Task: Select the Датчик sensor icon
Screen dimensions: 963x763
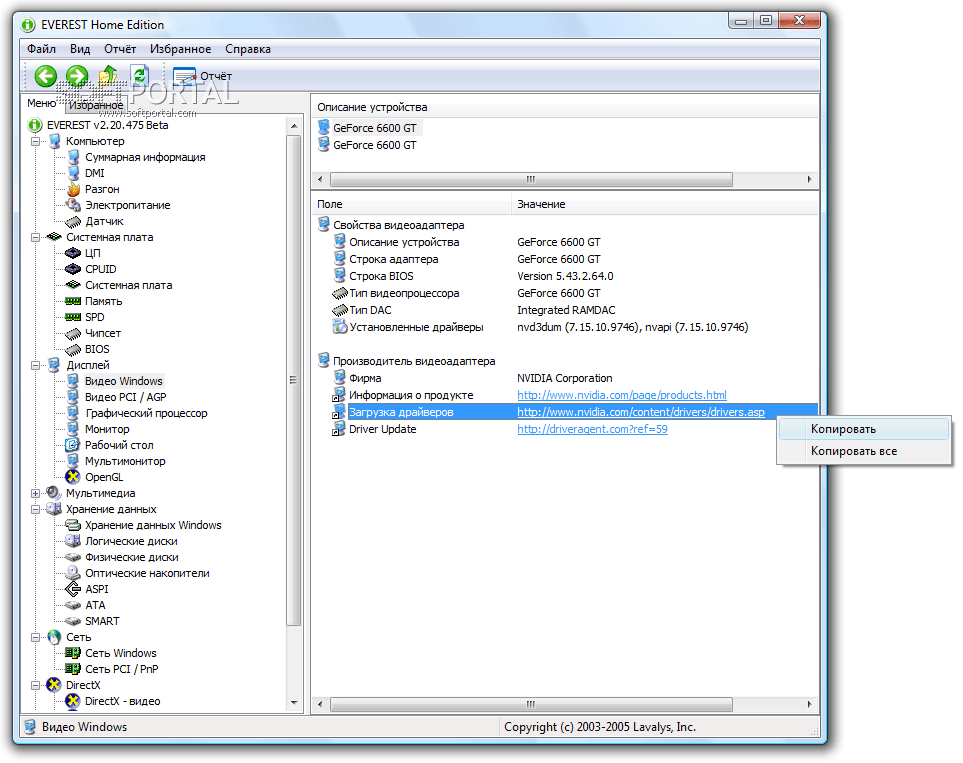Action: pyautogui.click(x=73, y=221)
